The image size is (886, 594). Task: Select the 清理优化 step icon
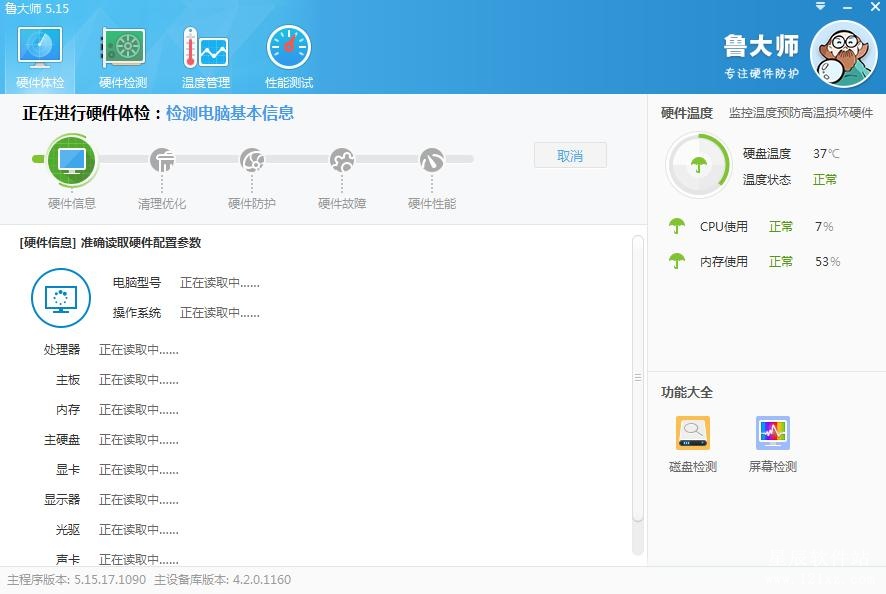[x=162, y=160]
